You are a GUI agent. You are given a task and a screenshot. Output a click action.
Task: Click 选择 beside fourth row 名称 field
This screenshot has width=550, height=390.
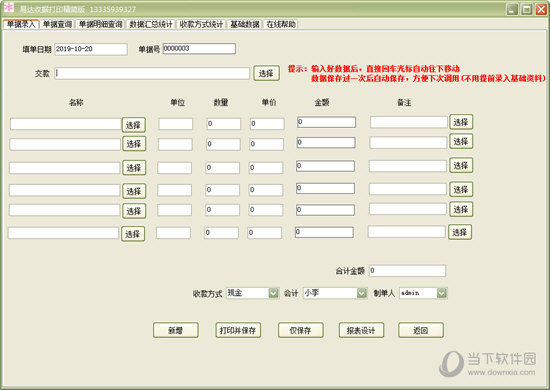tap(134, 191)
